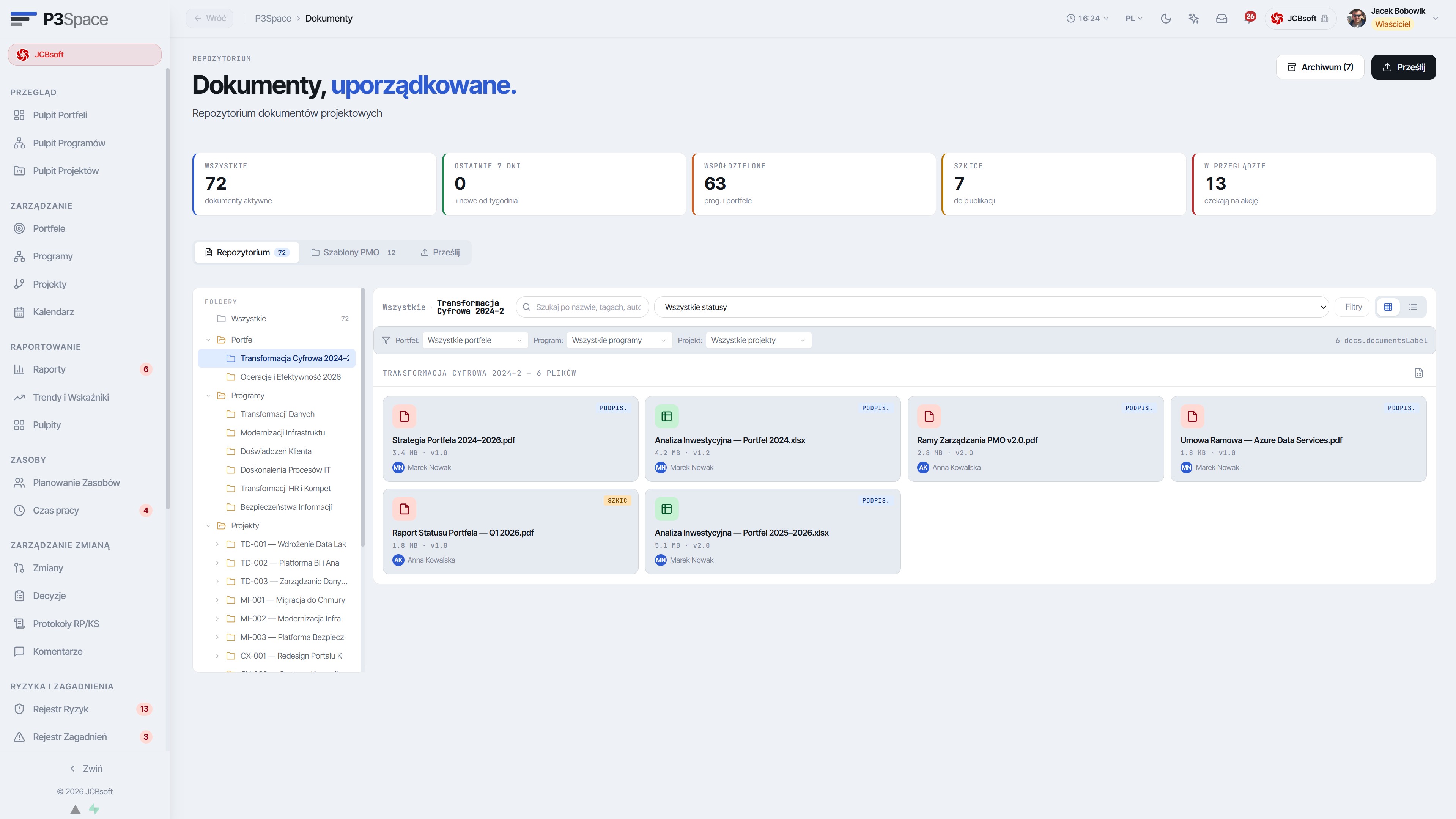Collapse sidebar with Zwiń
1456x819 pixels.
point(86,769)
